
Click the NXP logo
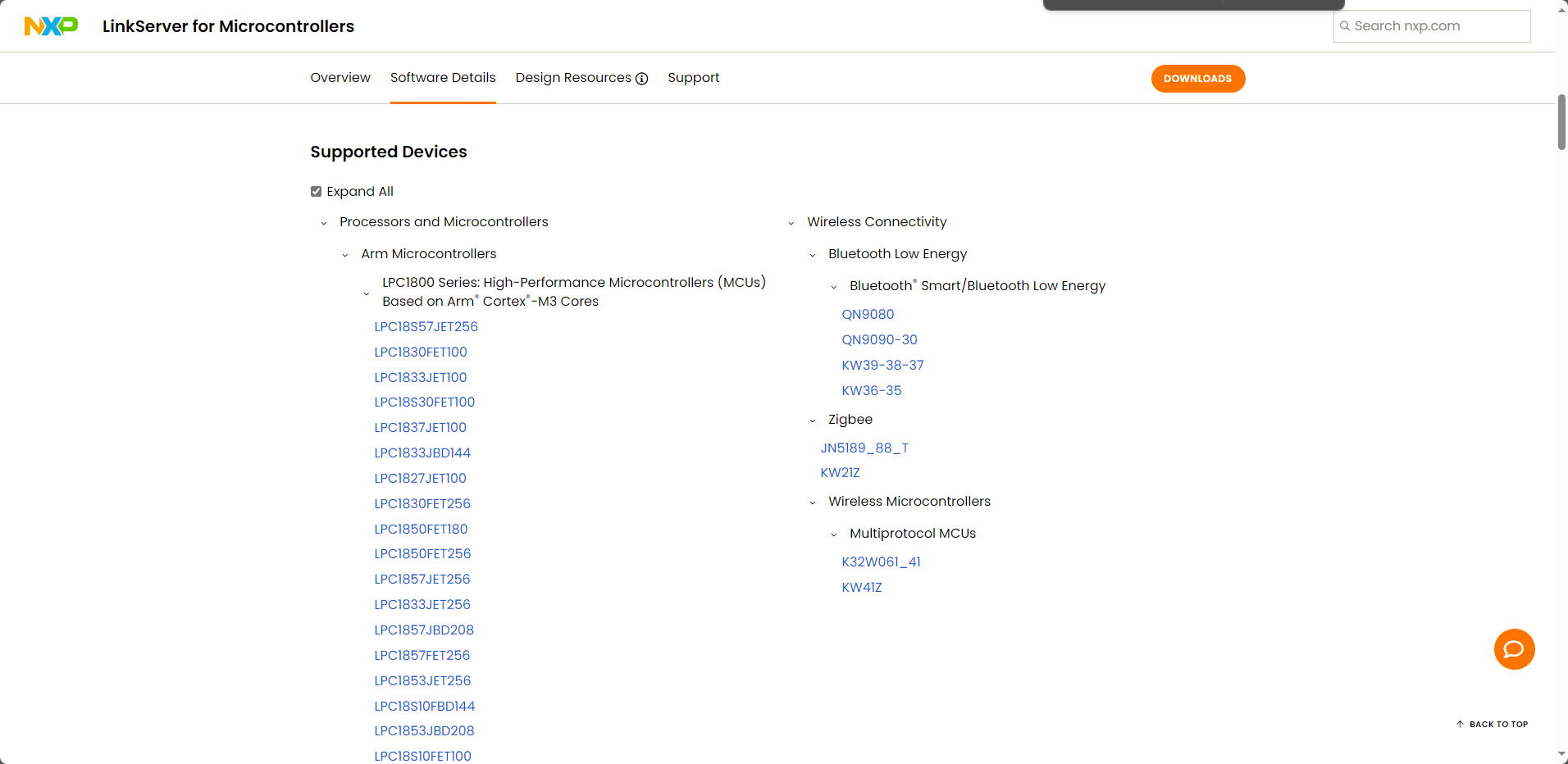[51, 25]
